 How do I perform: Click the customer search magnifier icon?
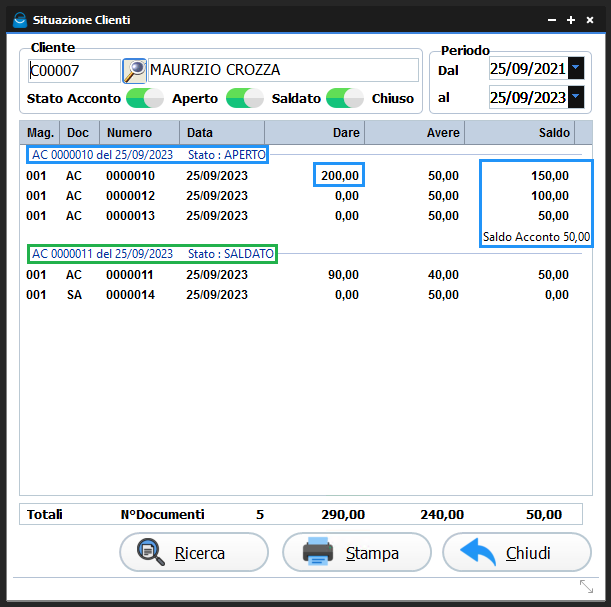pos(134,71)
